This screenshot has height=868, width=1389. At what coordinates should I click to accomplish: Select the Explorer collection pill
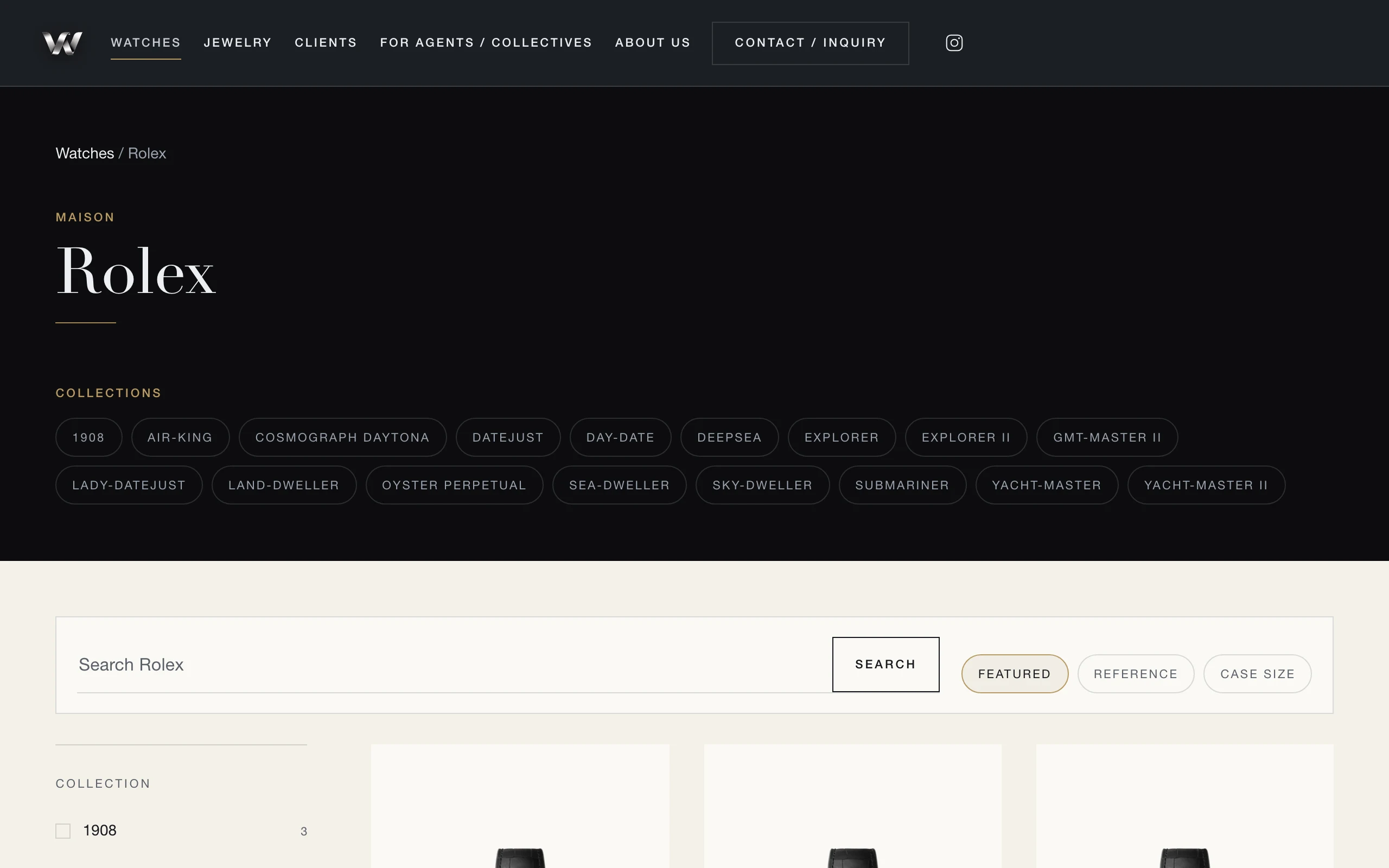[x=842, y=437]
